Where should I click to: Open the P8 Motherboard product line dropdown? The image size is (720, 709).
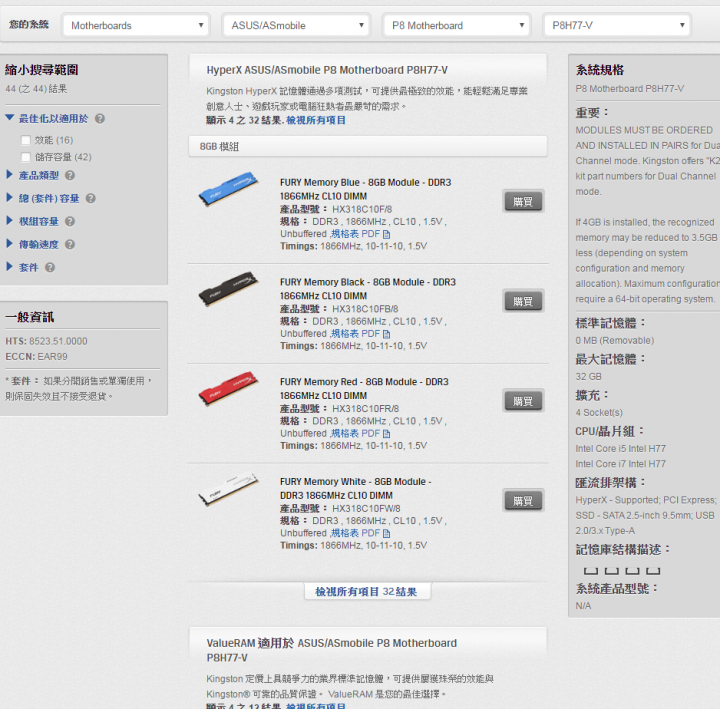[x=456, y=25]
